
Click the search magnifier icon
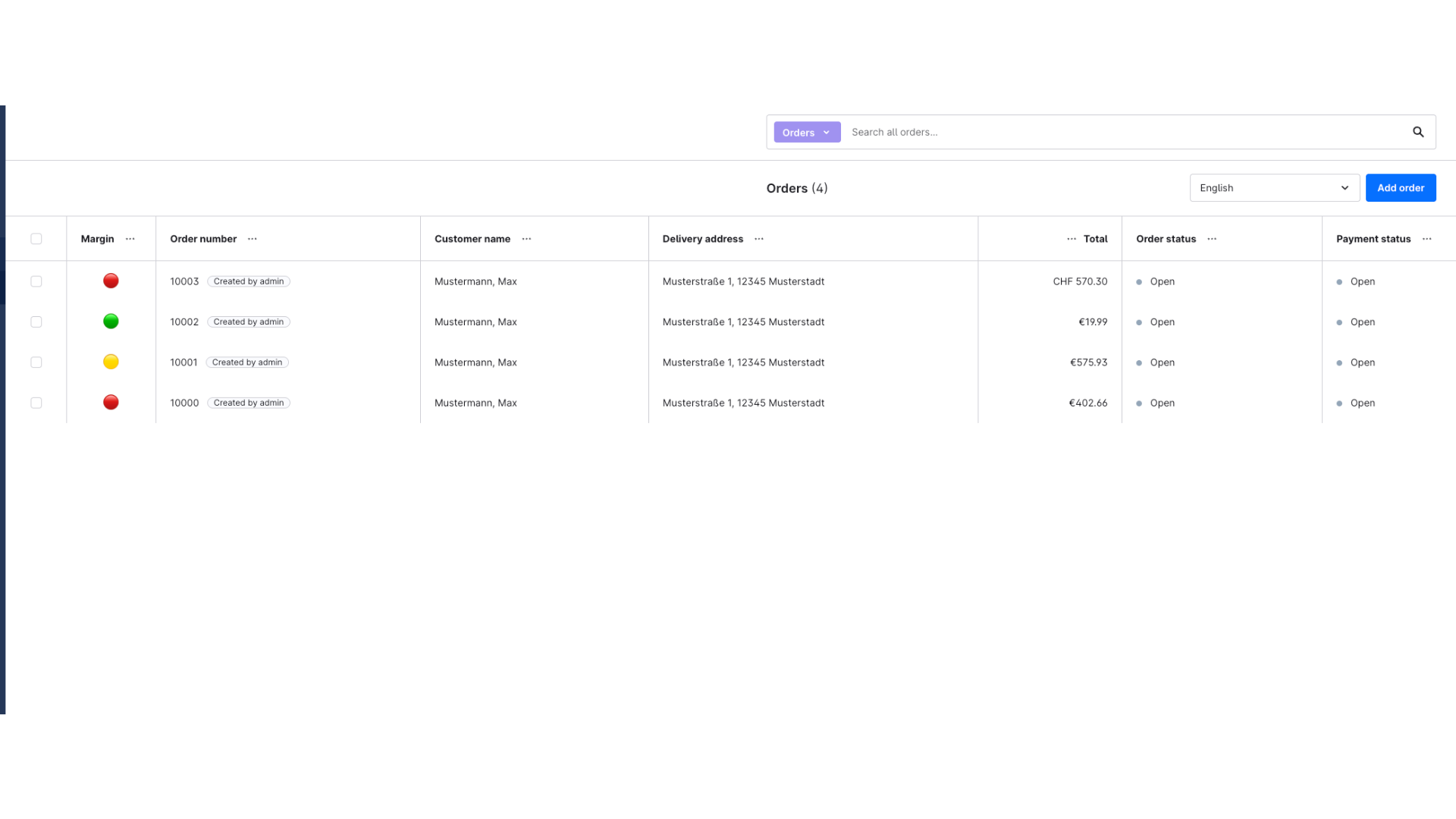1417,132
